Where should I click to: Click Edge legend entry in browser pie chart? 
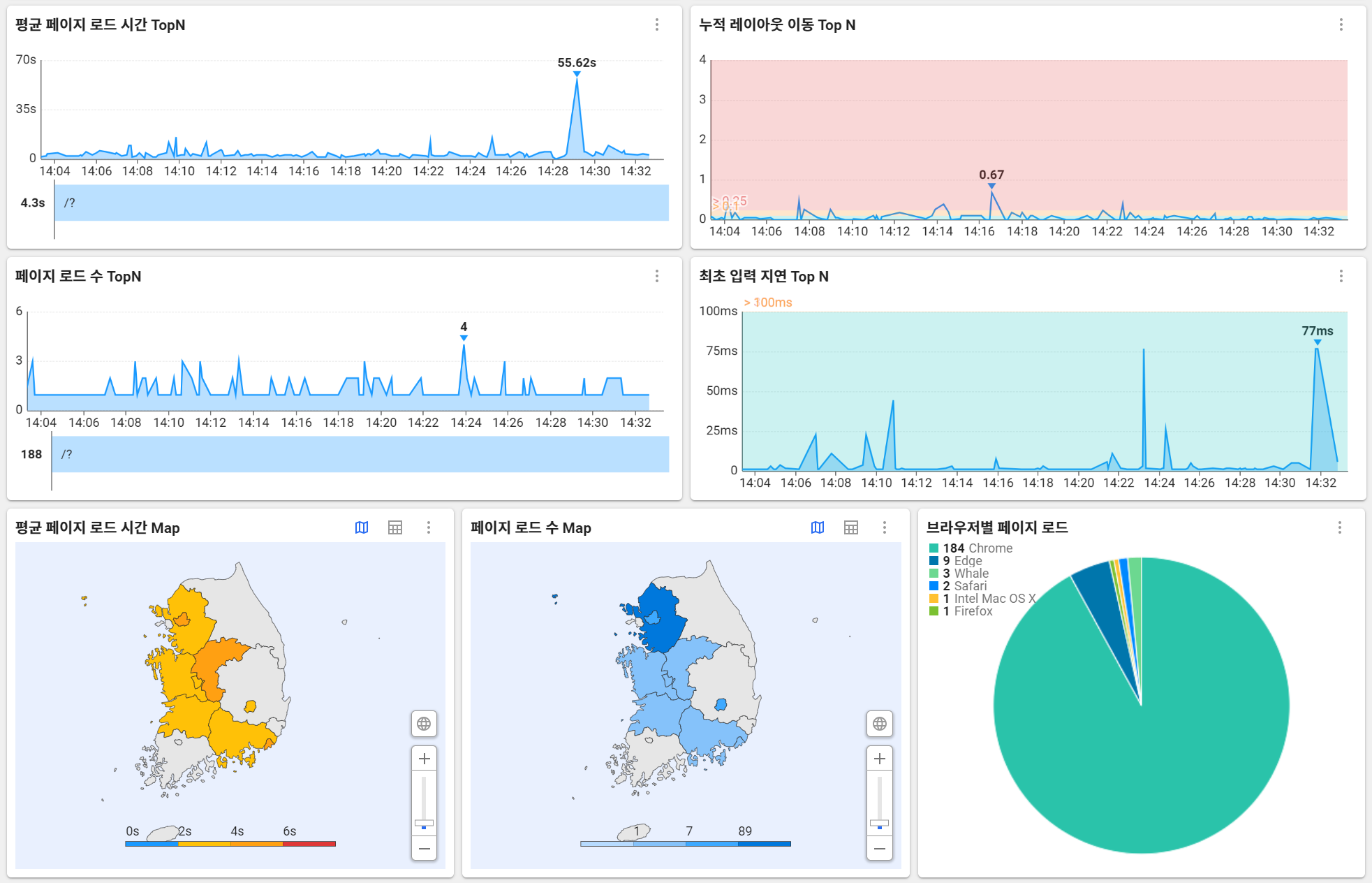pos(967,561)
